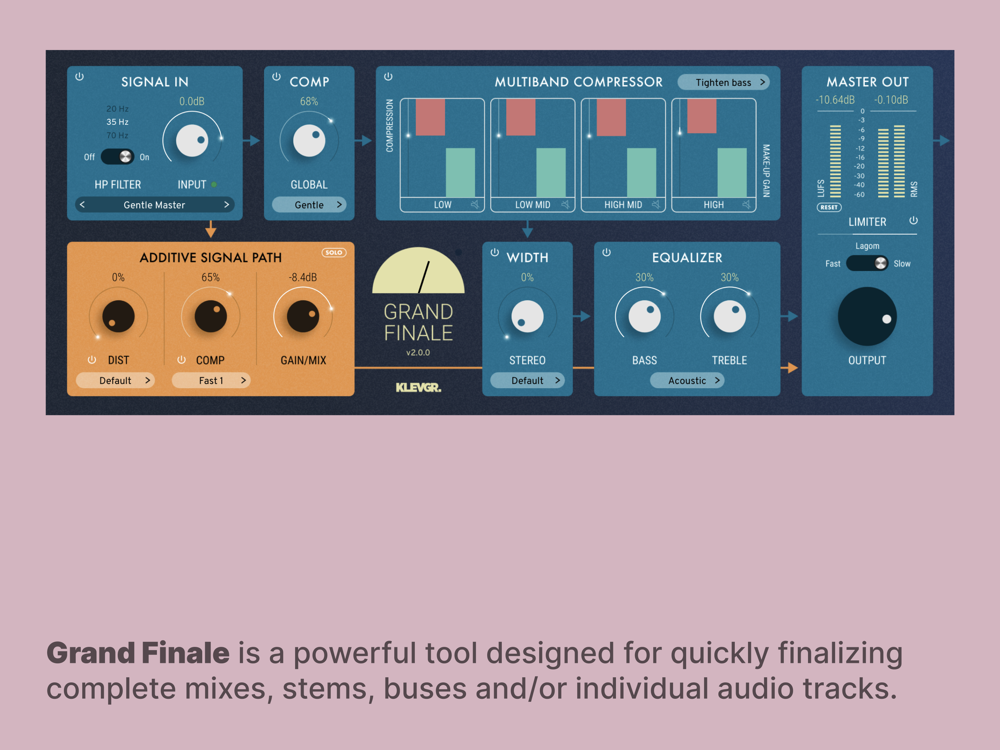The width and height of the screenshot is (1000, 750).
Task: Click the v2.0.0 version label
Action: tap(418, 352)
